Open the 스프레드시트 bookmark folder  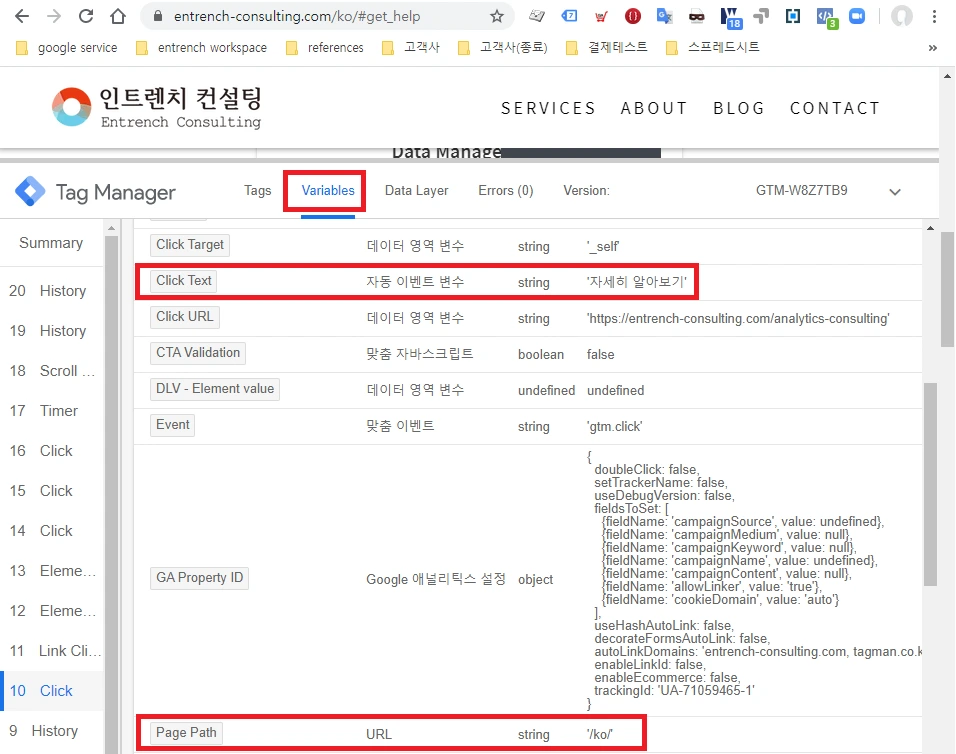coord(713,48)
